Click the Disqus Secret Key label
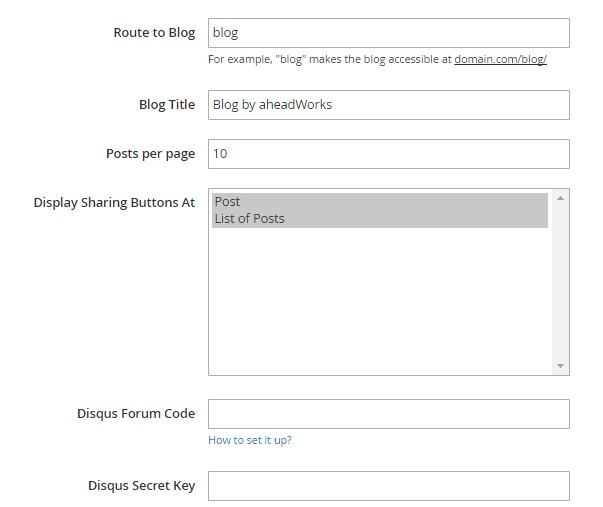The height and width of the screenshot is (507, 603). [142, 485]
